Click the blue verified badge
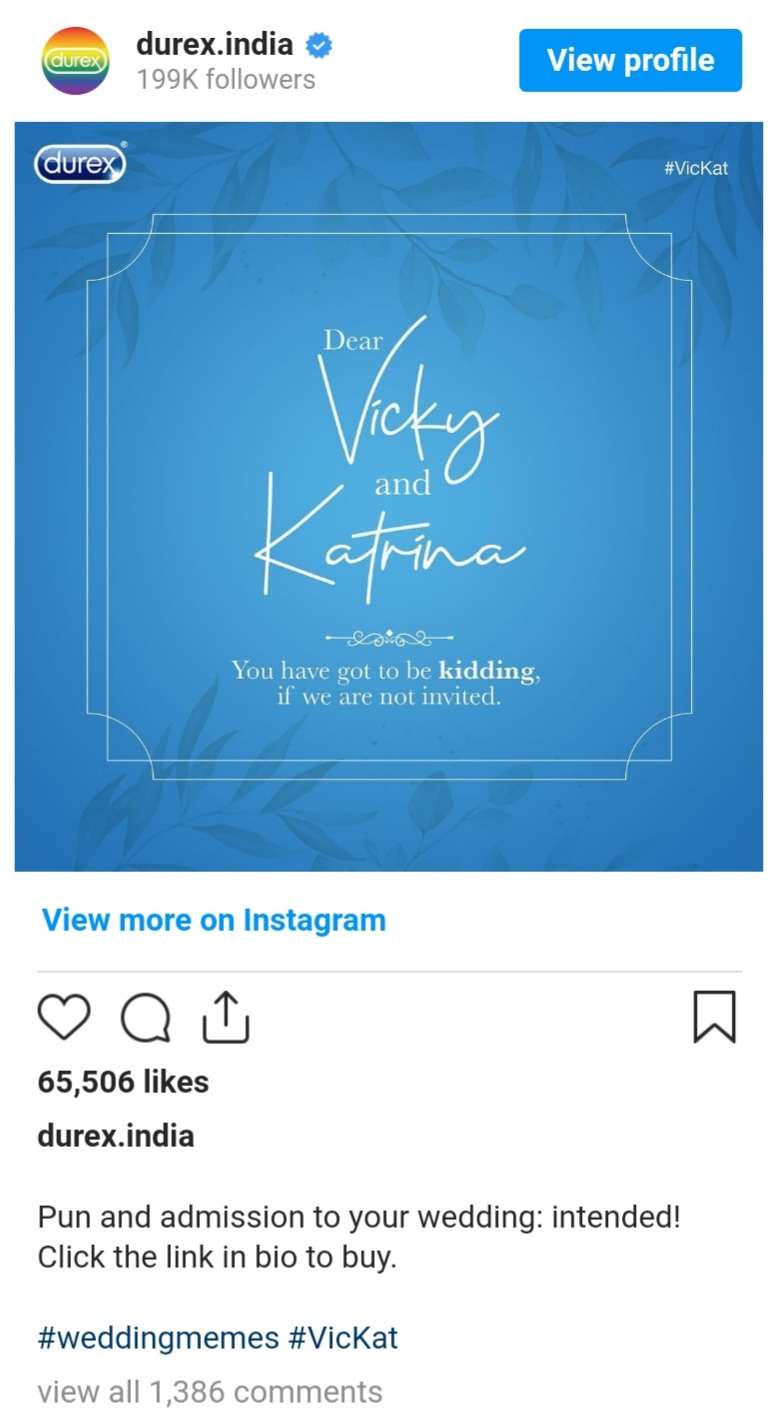 click(319, 45)
